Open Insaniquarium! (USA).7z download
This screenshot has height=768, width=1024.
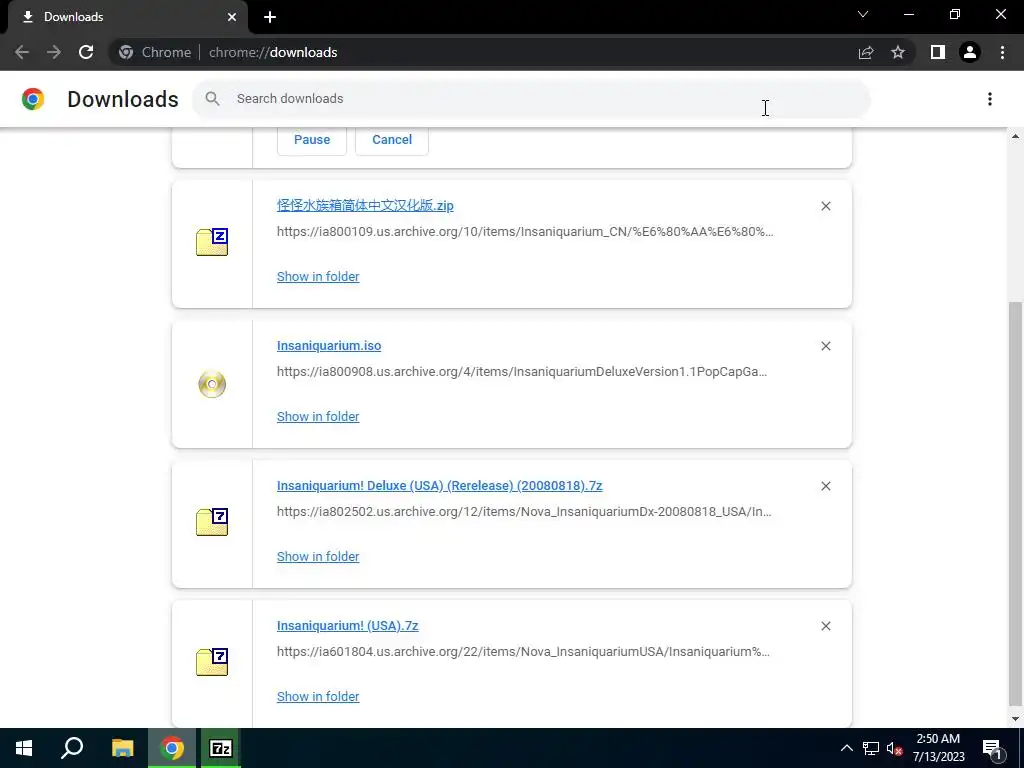pyautogui.click(x=347, y=625)
